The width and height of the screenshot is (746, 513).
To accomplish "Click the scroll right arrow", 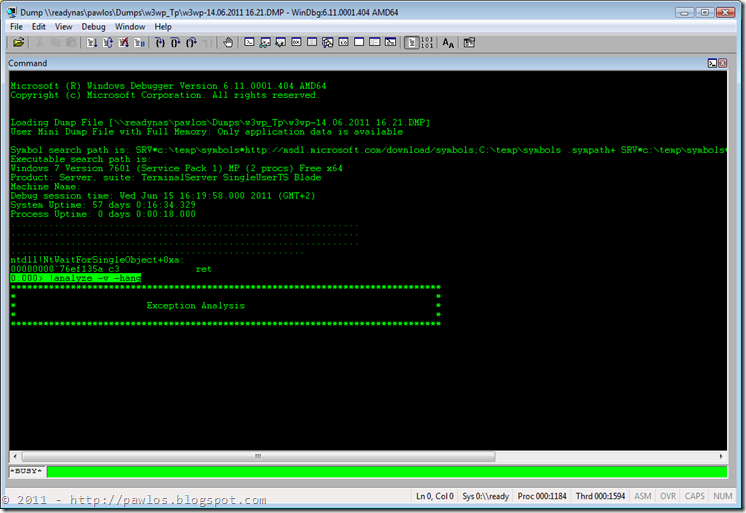I will 721,456.
